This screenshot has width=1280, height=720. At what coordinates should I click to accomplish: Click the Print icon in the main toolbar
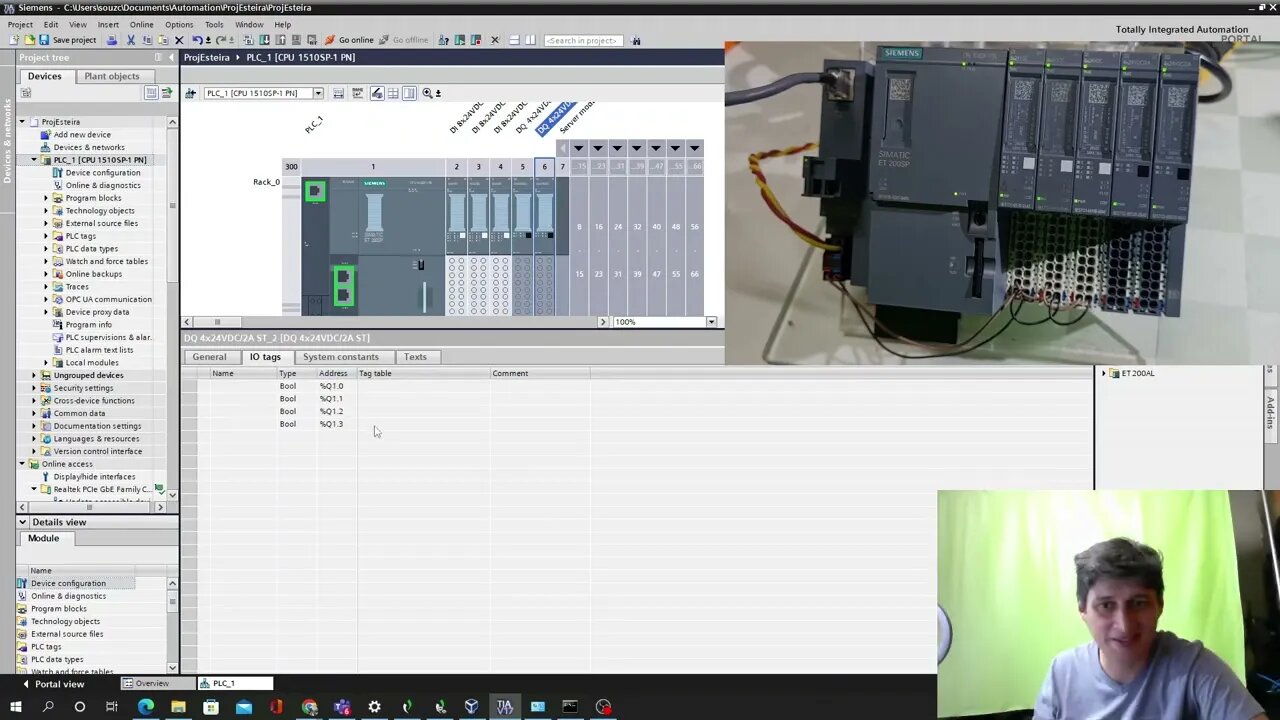111,40
